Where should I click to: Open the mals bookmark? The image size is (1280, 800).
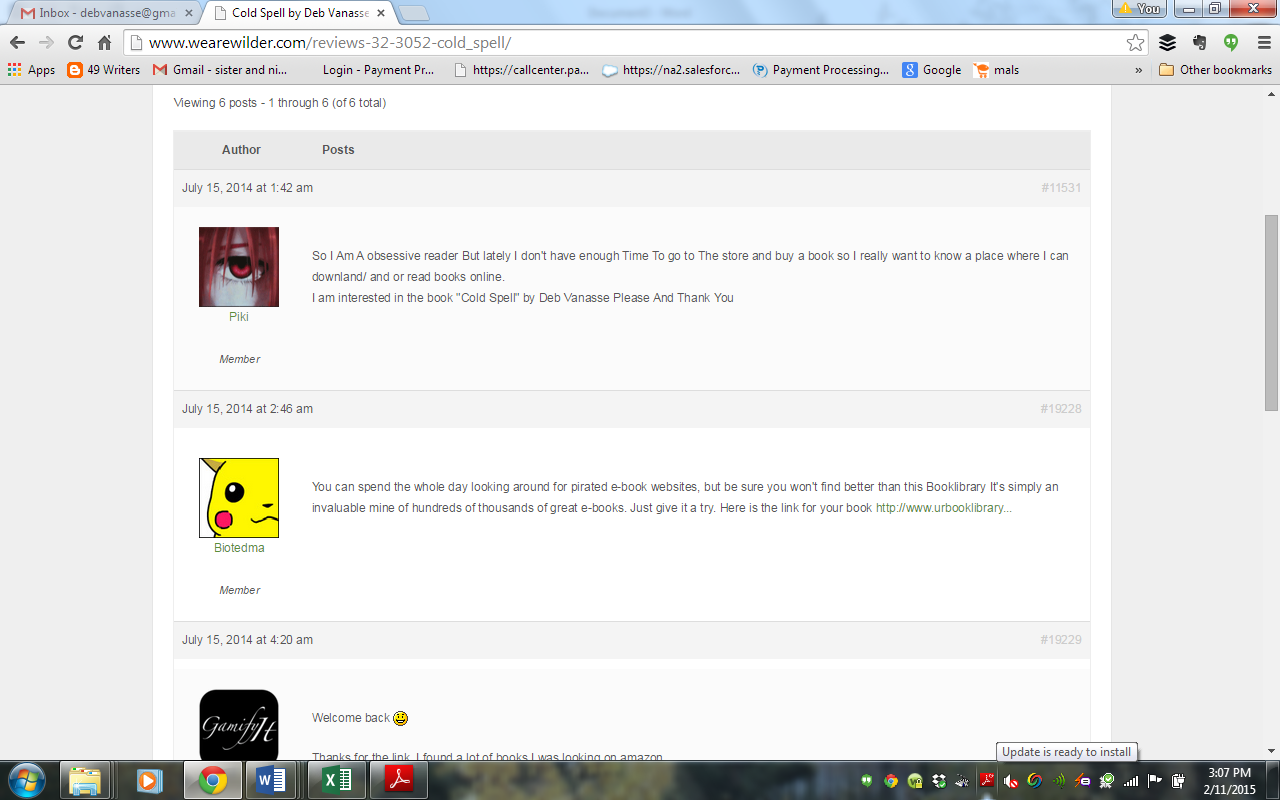click(x=996, y=70)
